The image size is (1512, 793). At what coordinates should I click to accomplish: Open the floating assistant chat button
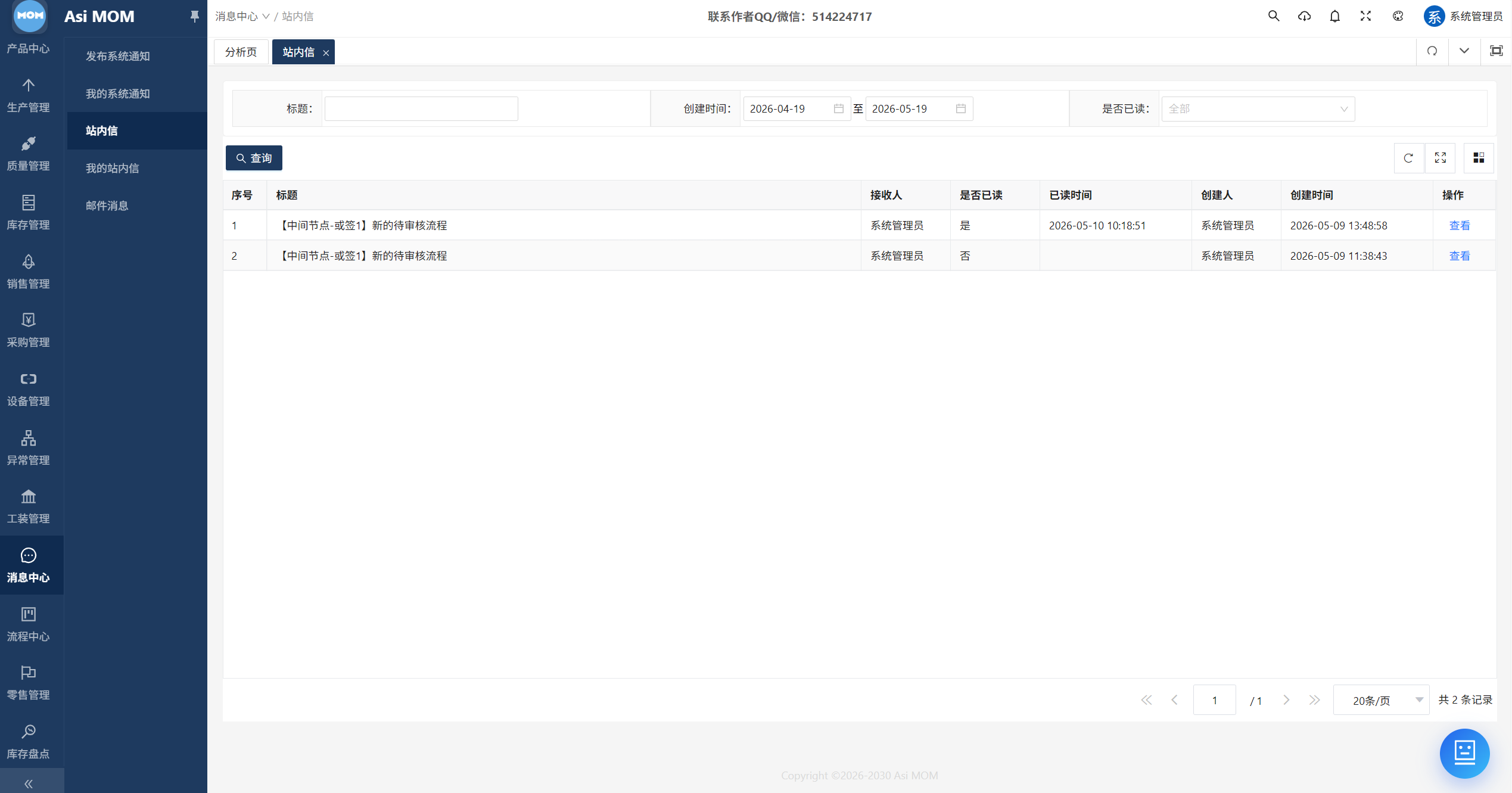click(x=1464, y=753)
